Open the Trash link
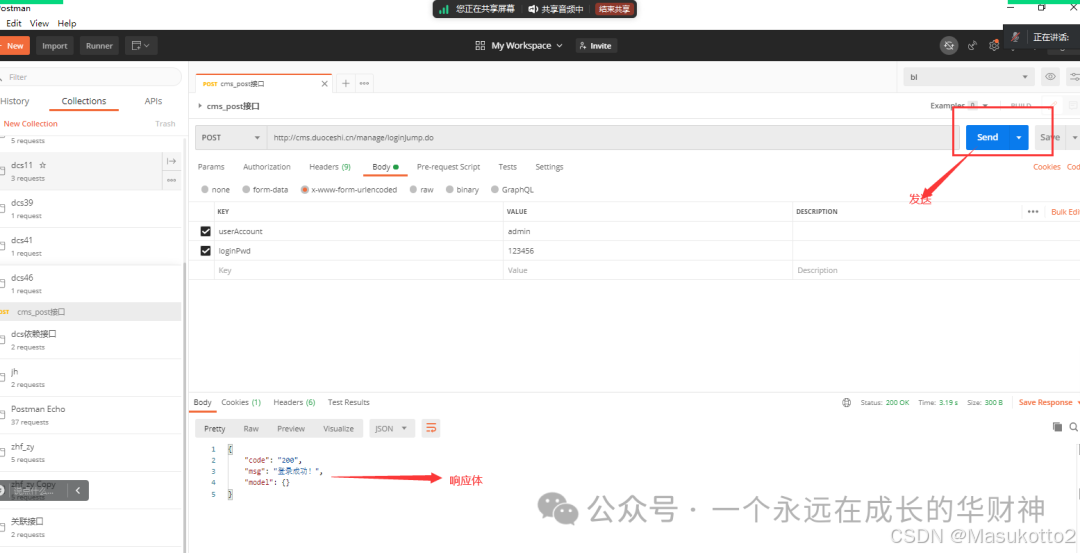Viewport: 1080px width, 553px height. [165, 124]
